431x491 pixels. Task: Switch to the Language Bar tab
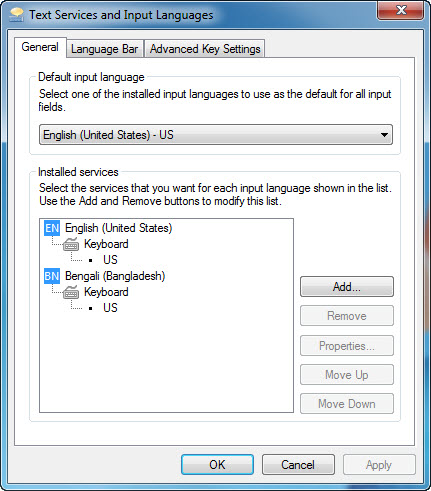[x=105, y=49]
